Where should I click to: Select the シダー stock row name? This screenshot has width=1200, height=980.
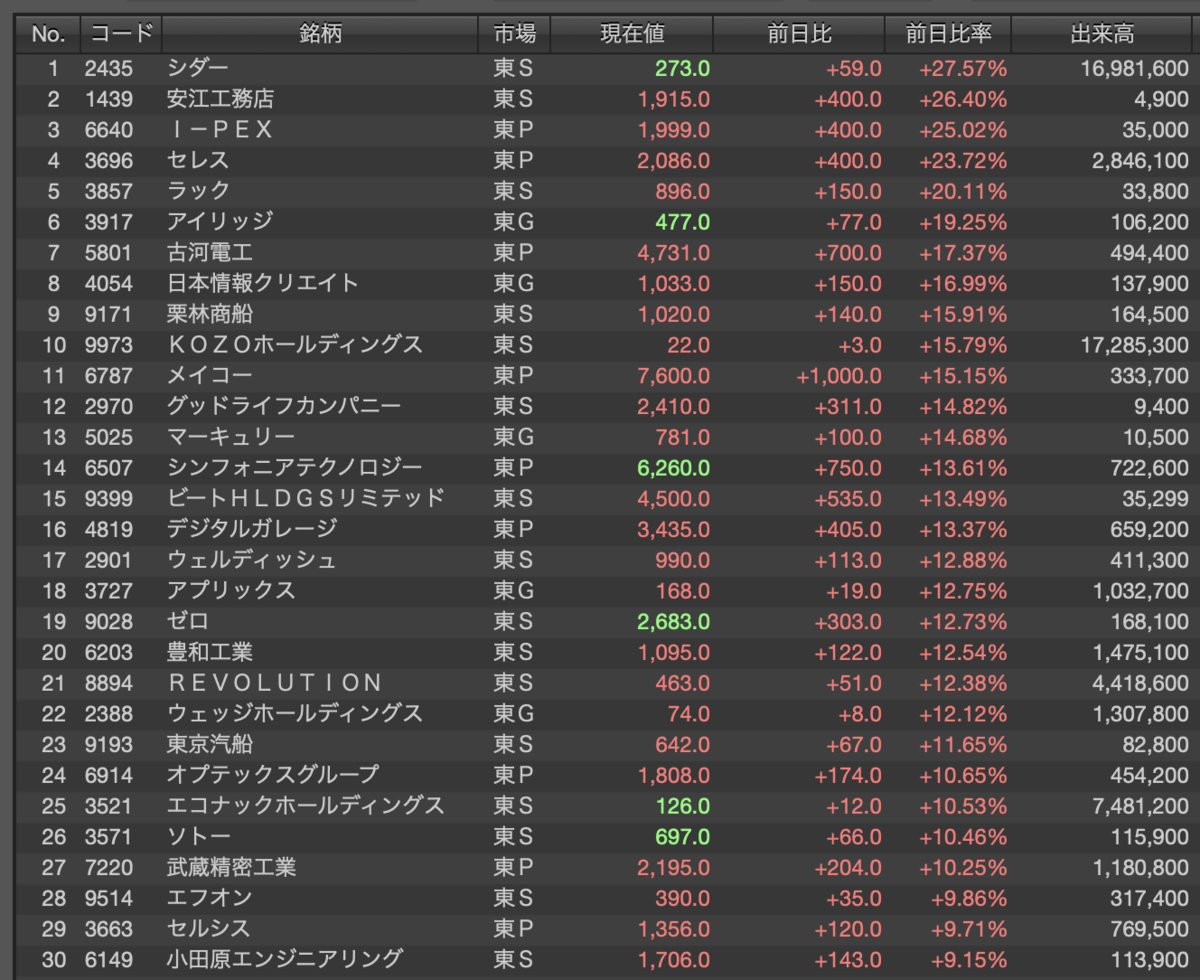[x=198, y=68]
